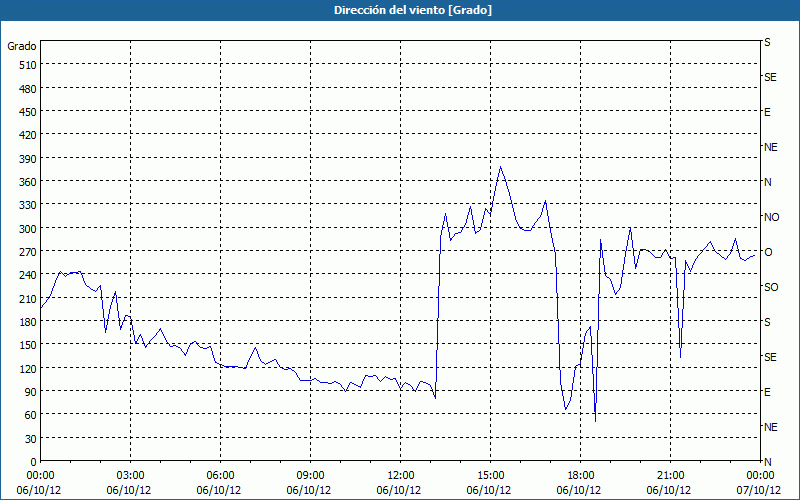This screenshot has width=800, height=500.
Task: Click the 330 axis value
Action: [28, 205]
